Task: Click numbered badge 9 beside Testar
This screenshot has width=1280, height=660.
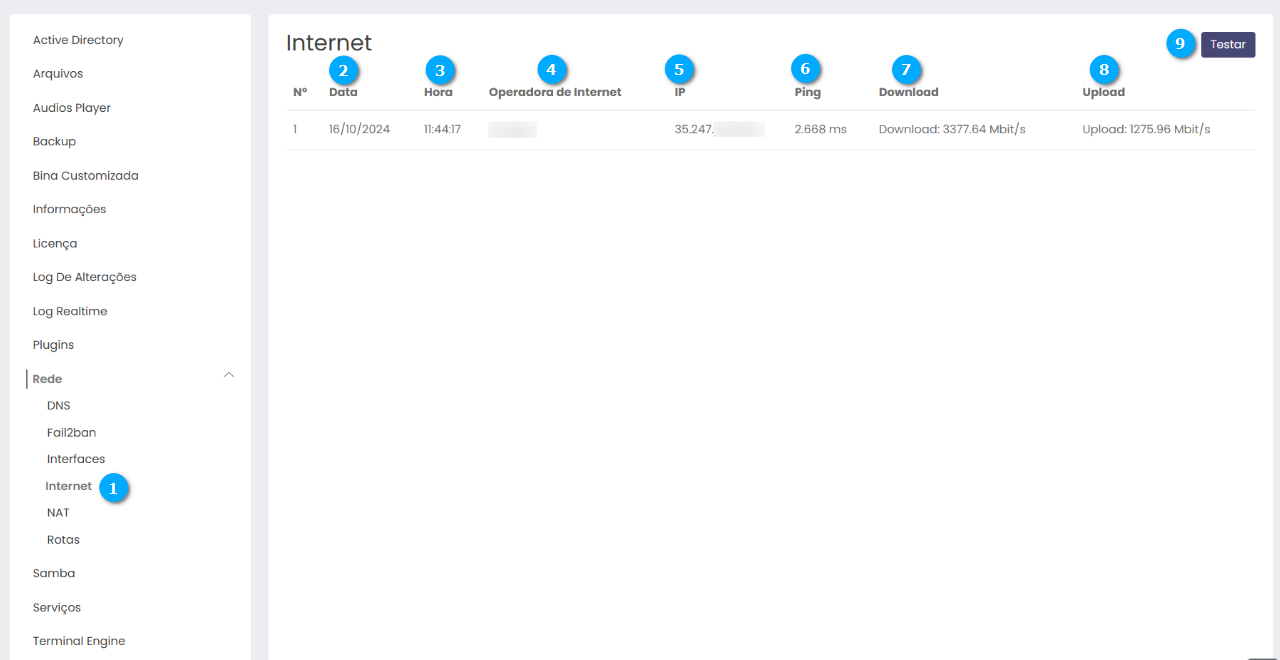Action: [1181, 44]
